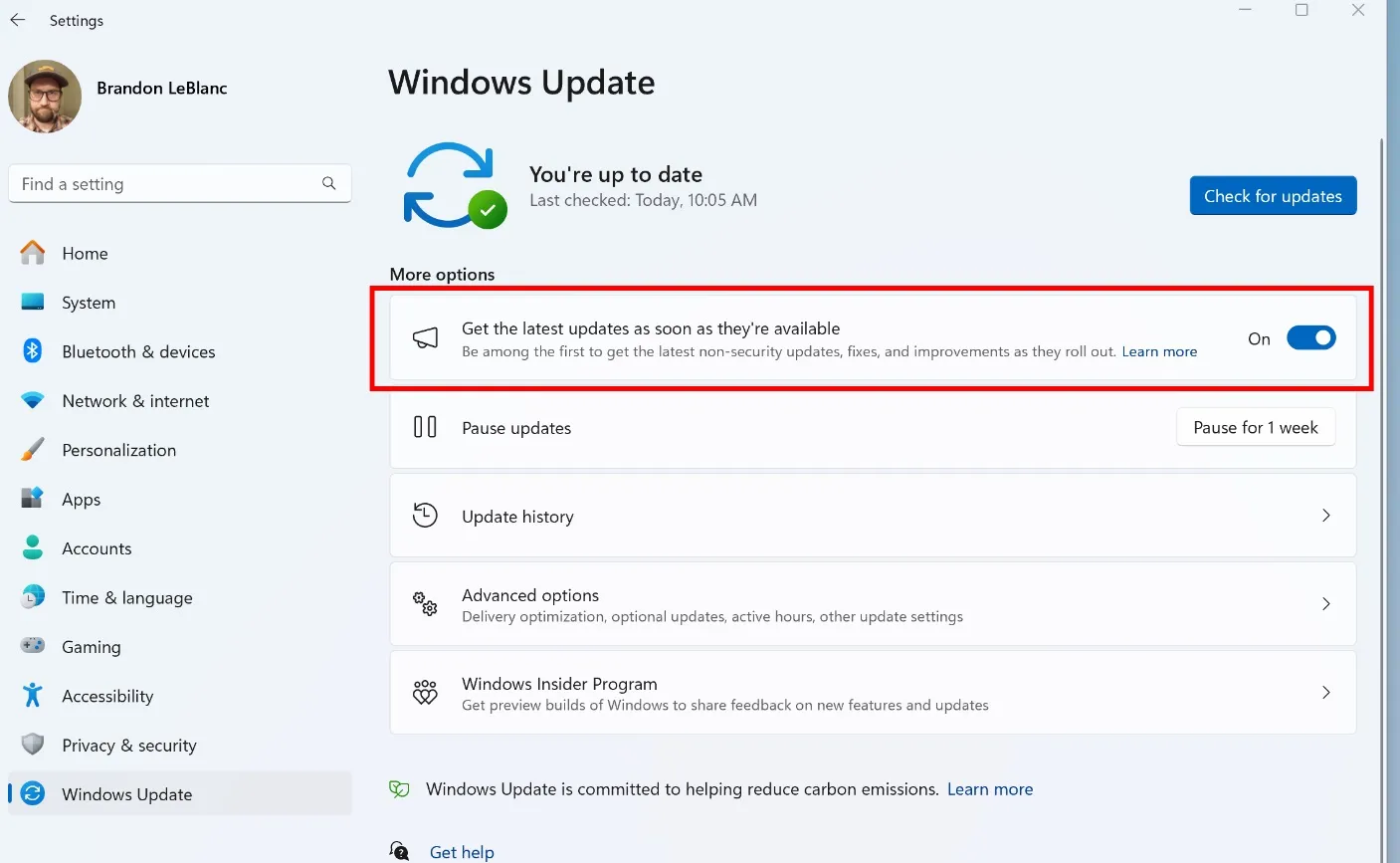This screenshot has height=863, width=1400.
Task: Click Learn more about carbon emissions
Action: [989, 789]
